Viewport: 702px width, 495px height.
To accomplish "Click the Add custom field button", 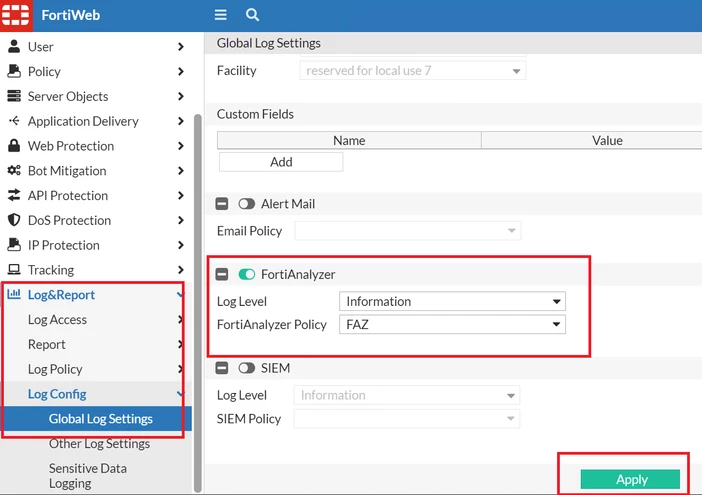I will (281, 162).
